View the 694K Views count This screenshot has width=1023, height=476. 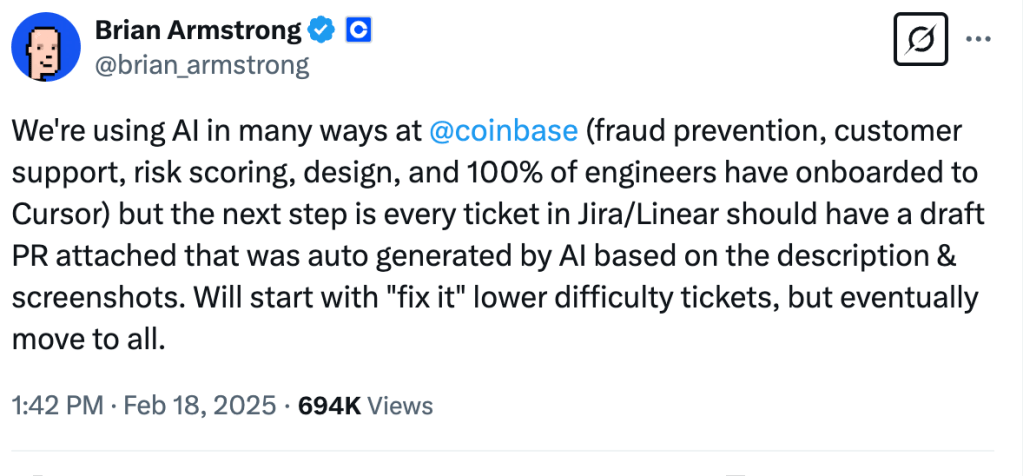366,405
